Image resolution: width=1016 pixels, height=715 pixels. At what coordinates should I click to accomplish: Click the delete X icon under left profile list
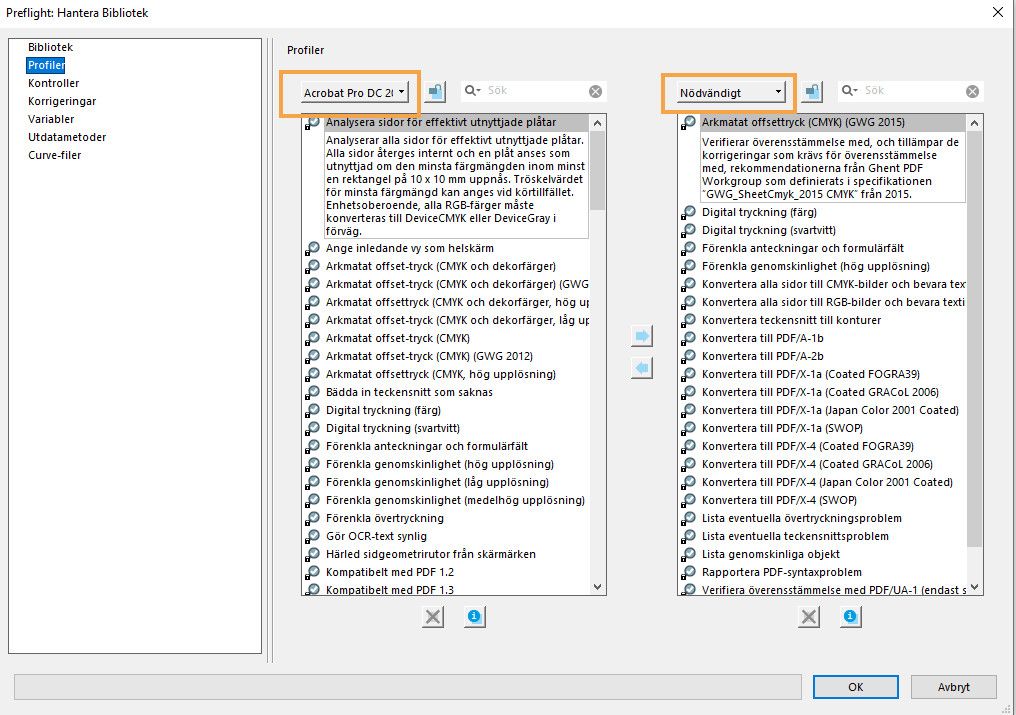click(x=433, y=617)
